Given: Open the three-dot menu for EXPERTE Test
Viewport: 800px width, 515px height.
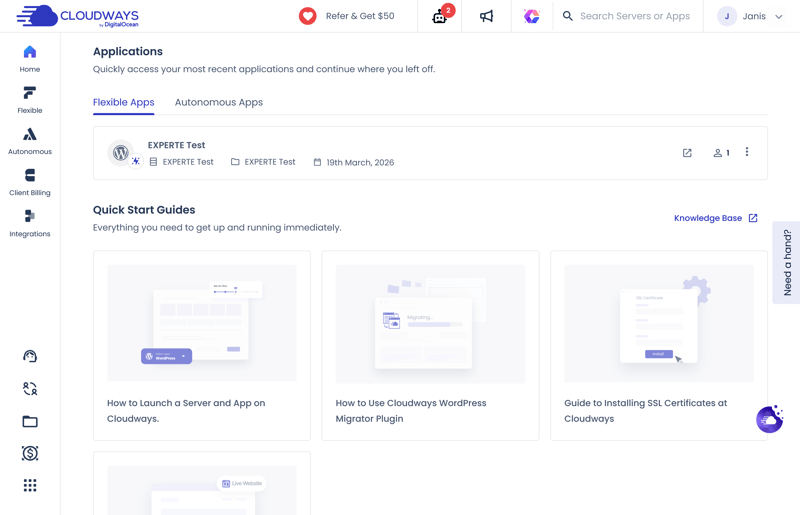Looking at the screenshot, I should tap(747, 152).
